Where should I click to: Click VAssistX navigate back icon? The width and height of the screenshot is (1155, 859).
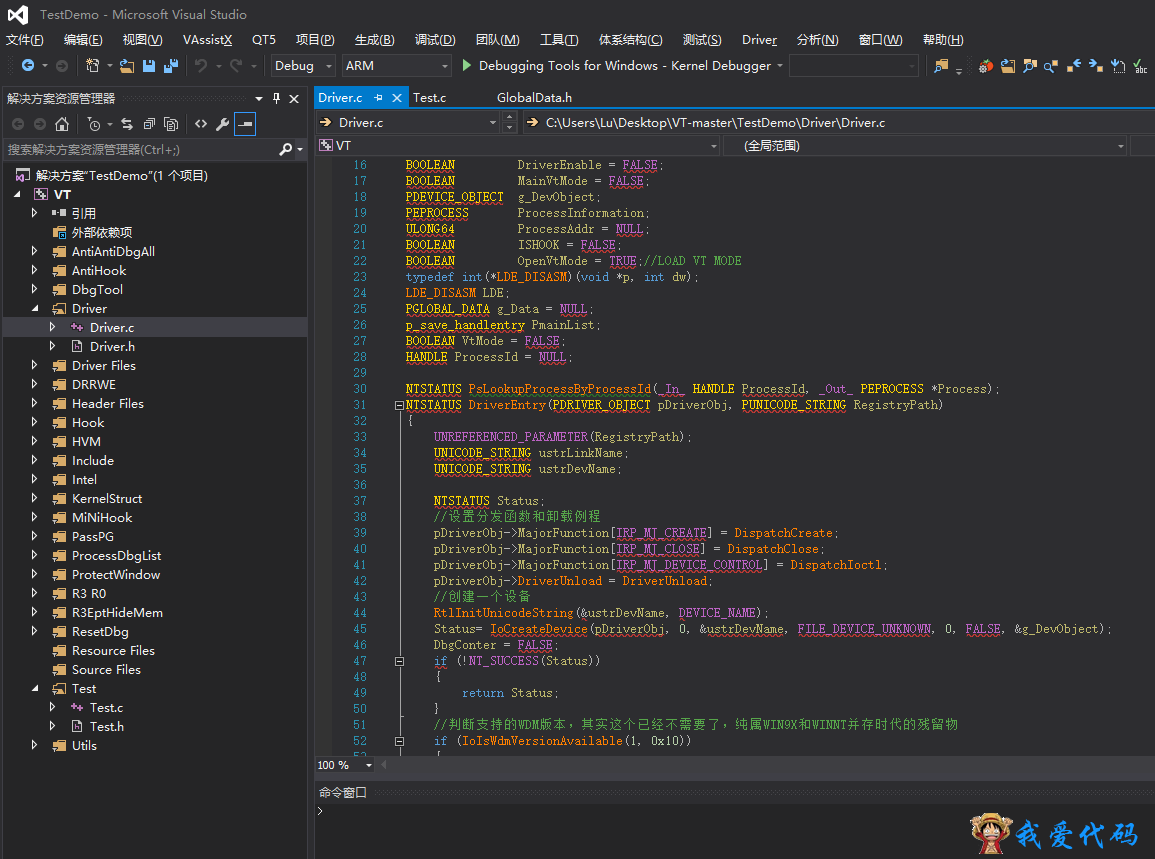(x=1074, y=66)
